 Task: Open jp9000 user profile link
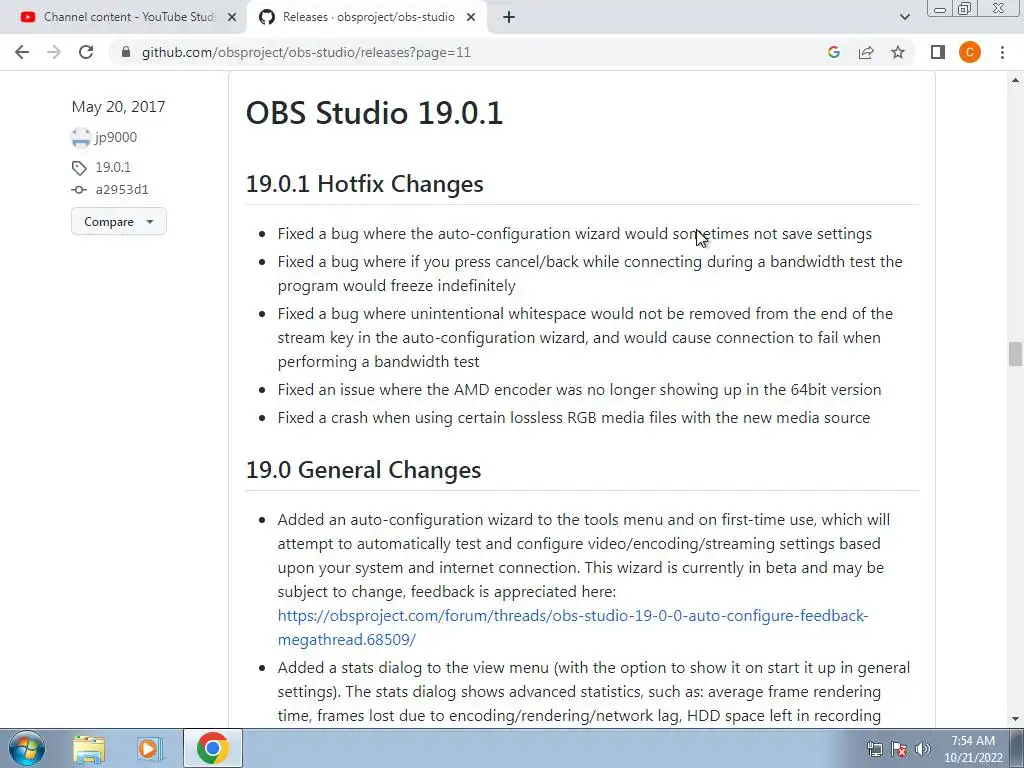coord(116,137)
